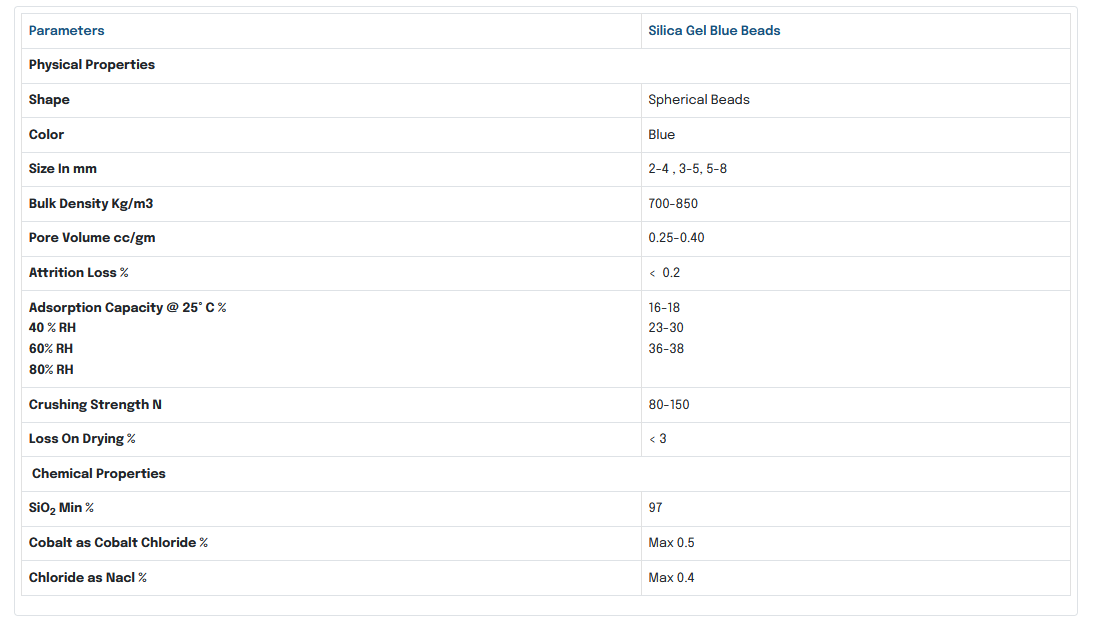The width and height of the screenshot is (1095, 637).
Task: Select the Max 0.4 chloride value
Action: (671, 578)
